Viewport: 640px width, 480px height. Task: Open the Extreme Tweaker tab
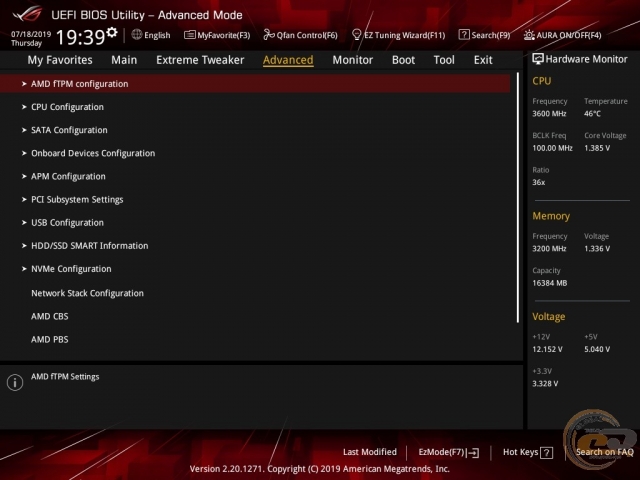(x=200, y=60)
